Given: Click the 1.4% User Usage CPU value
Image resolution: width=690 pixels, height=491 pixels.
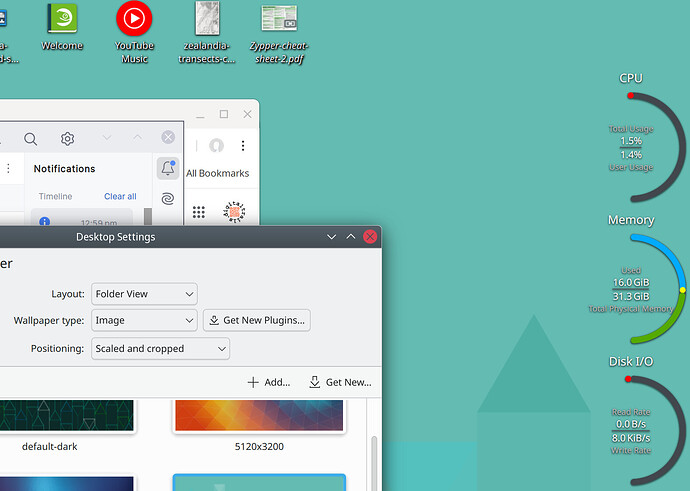Looking at the screenshot, I should click(x=631, y=154).
